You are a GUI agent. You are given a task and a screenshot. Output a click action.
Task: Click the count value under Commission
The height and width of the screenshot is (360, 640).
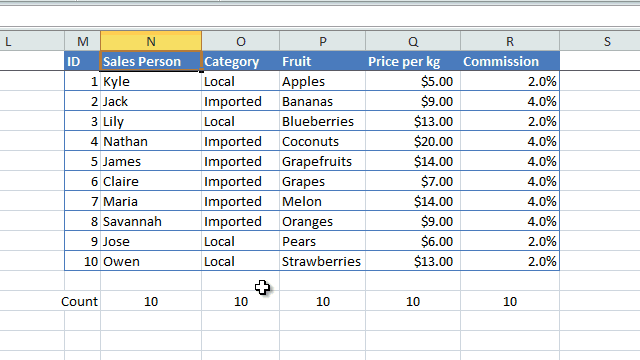tap(510, 301)
